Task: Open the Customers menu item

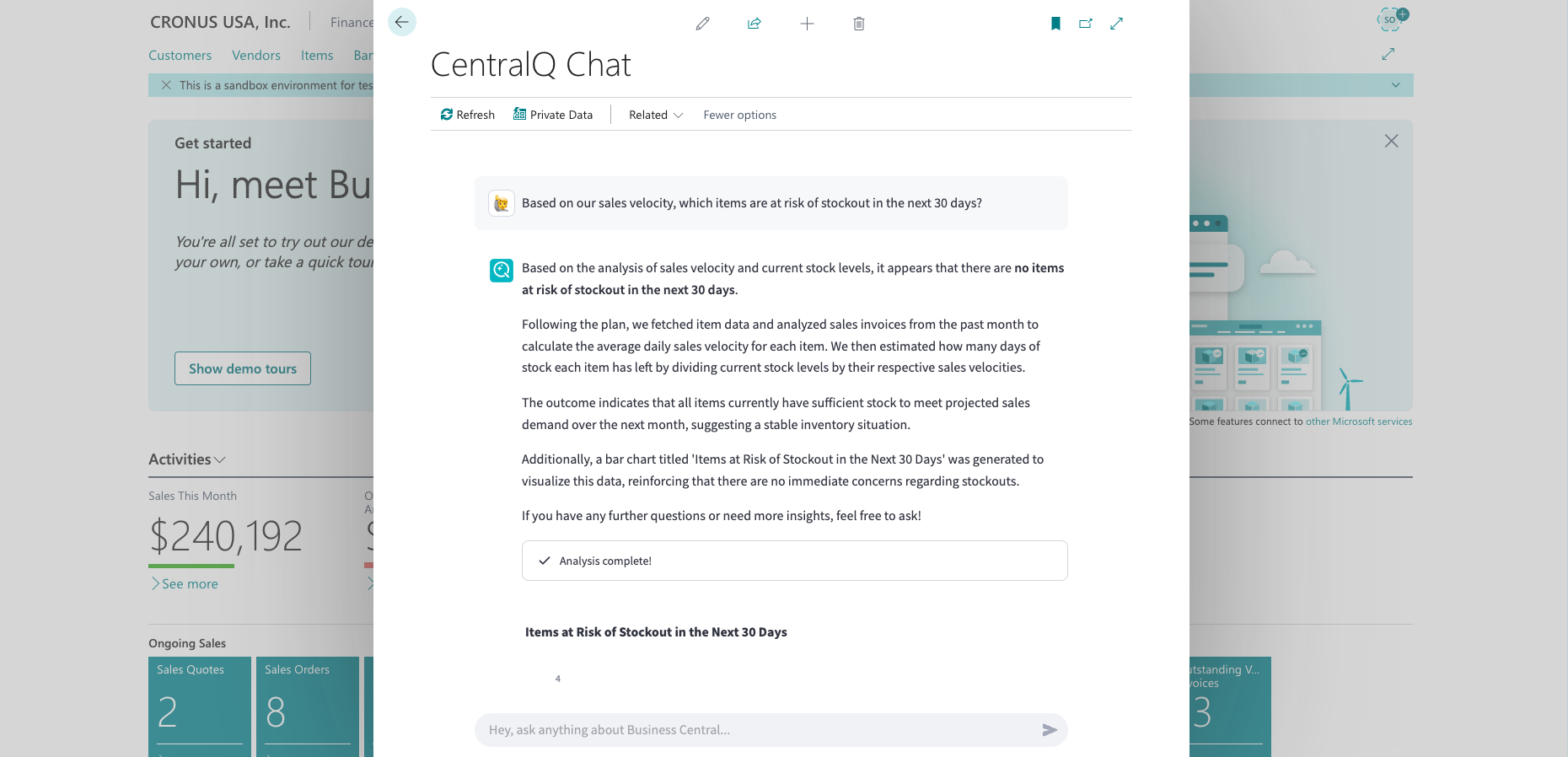Action: click(x=180, y=56)
